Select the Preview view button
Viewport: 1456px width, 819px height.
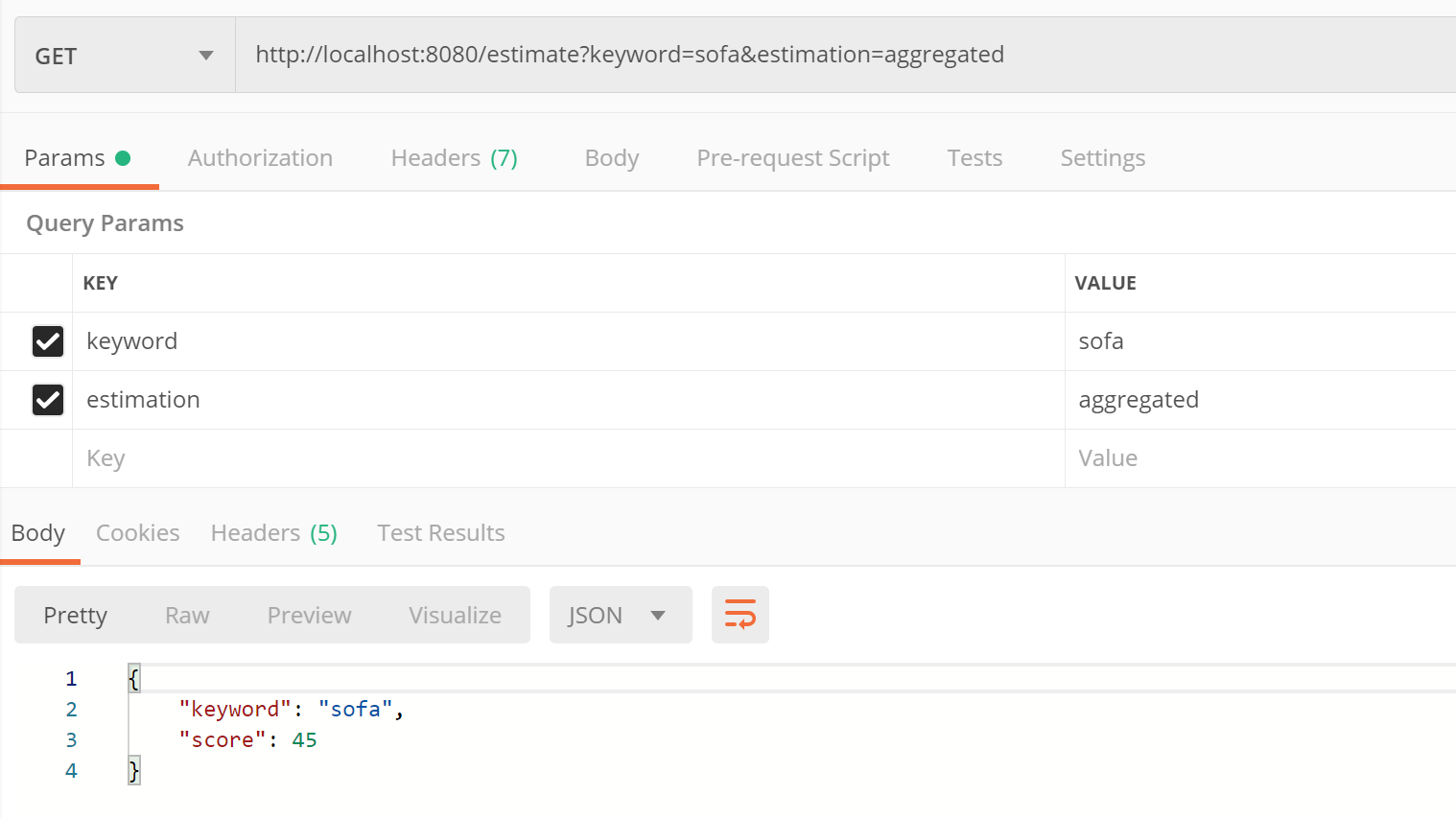(x=309, y=615)
